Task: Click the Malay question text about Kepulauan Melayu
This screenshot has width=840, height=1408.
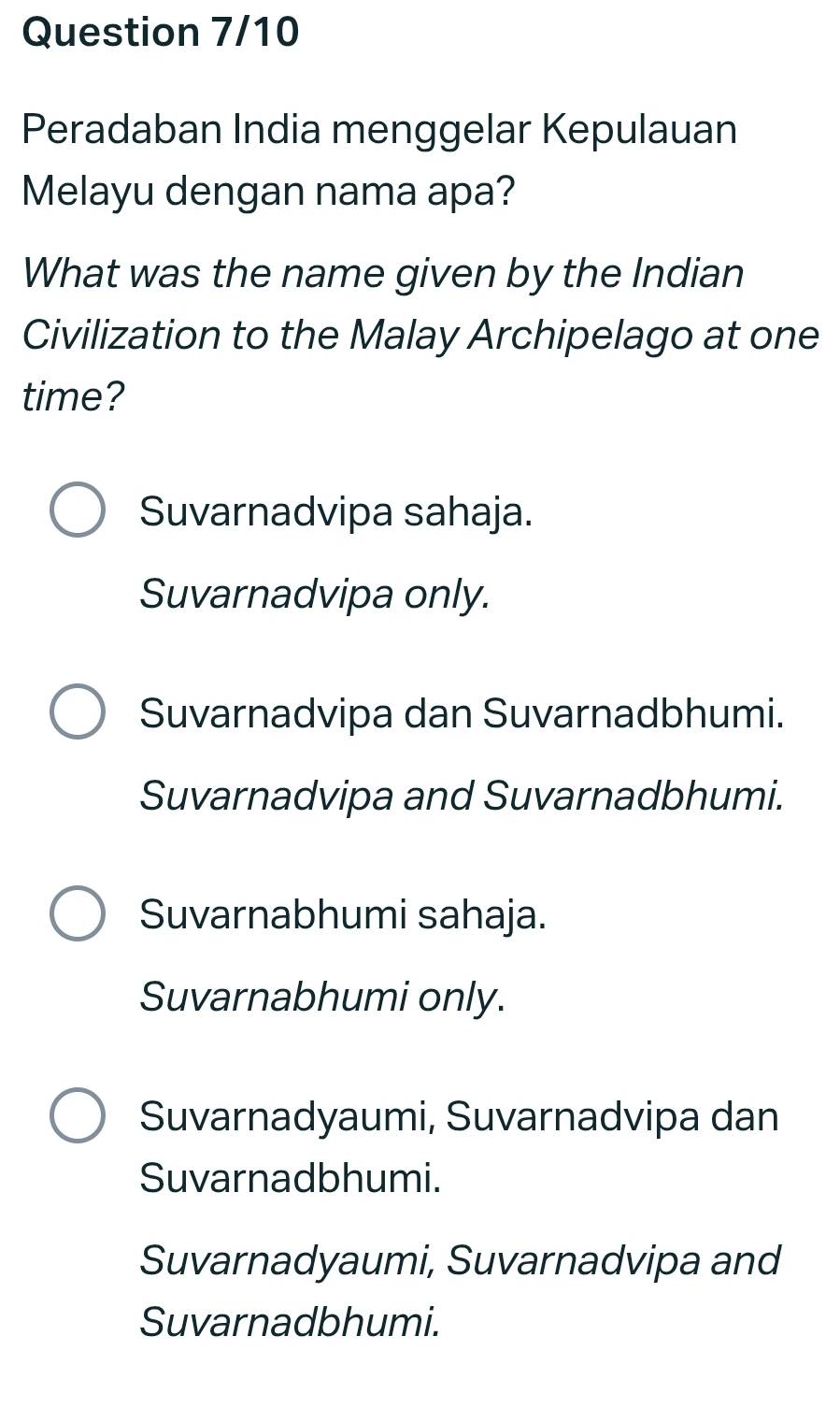Action: tap(379, 159)
